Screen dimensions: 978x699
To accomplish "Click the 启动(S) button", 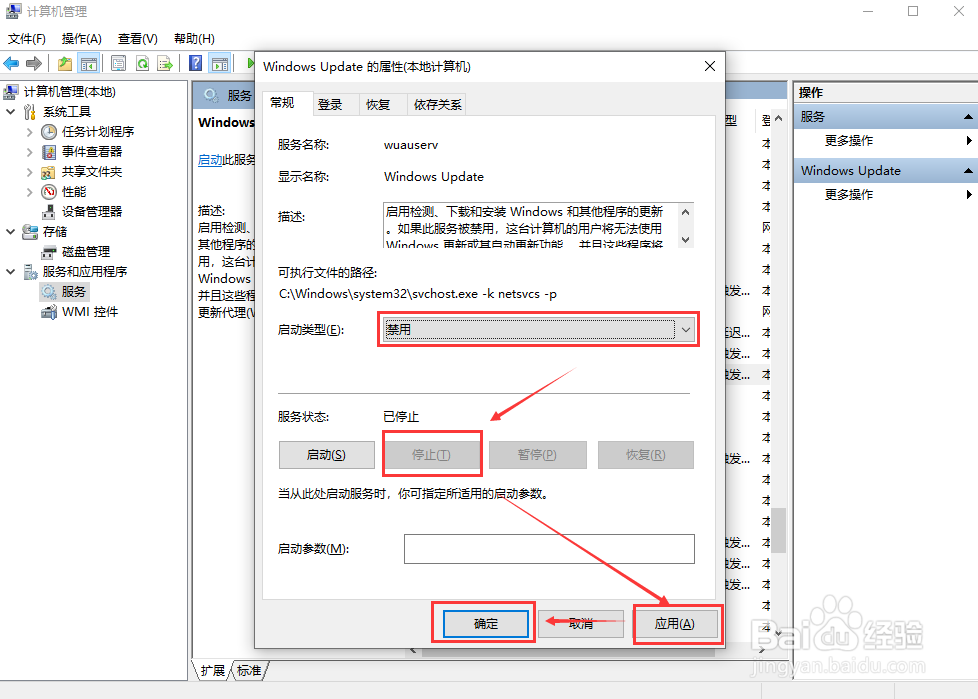I will tap(326, 455).
